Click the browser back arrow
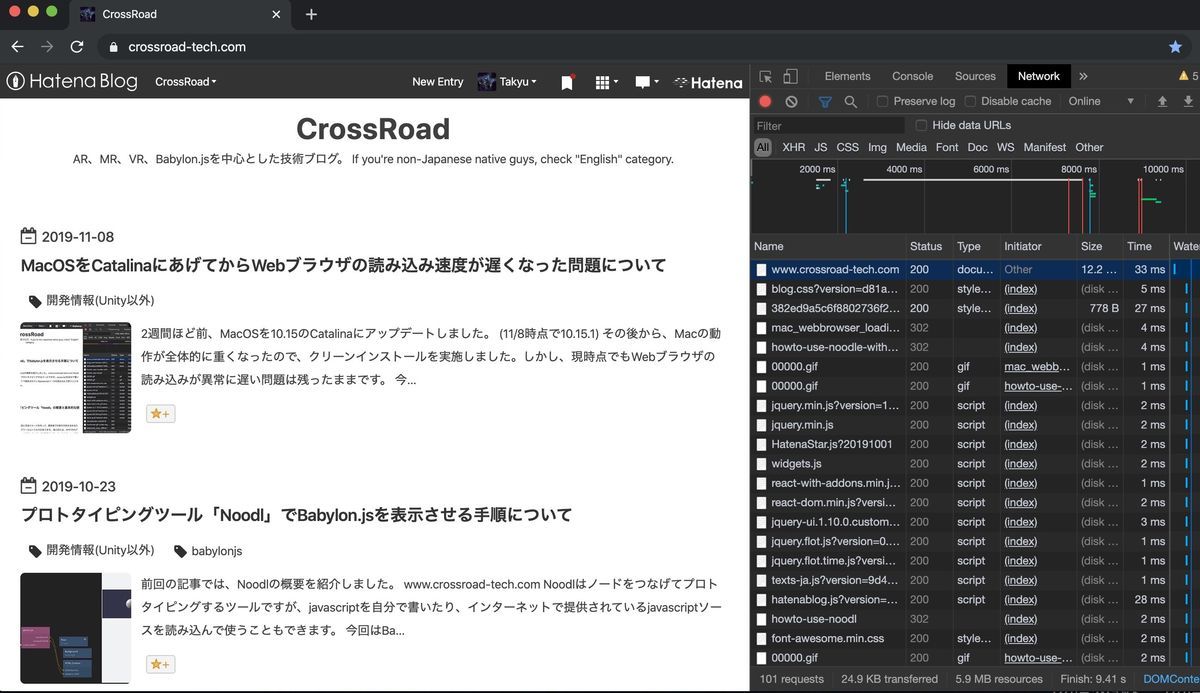Viewport: 1200px width, 693px height. pos(17,47)
